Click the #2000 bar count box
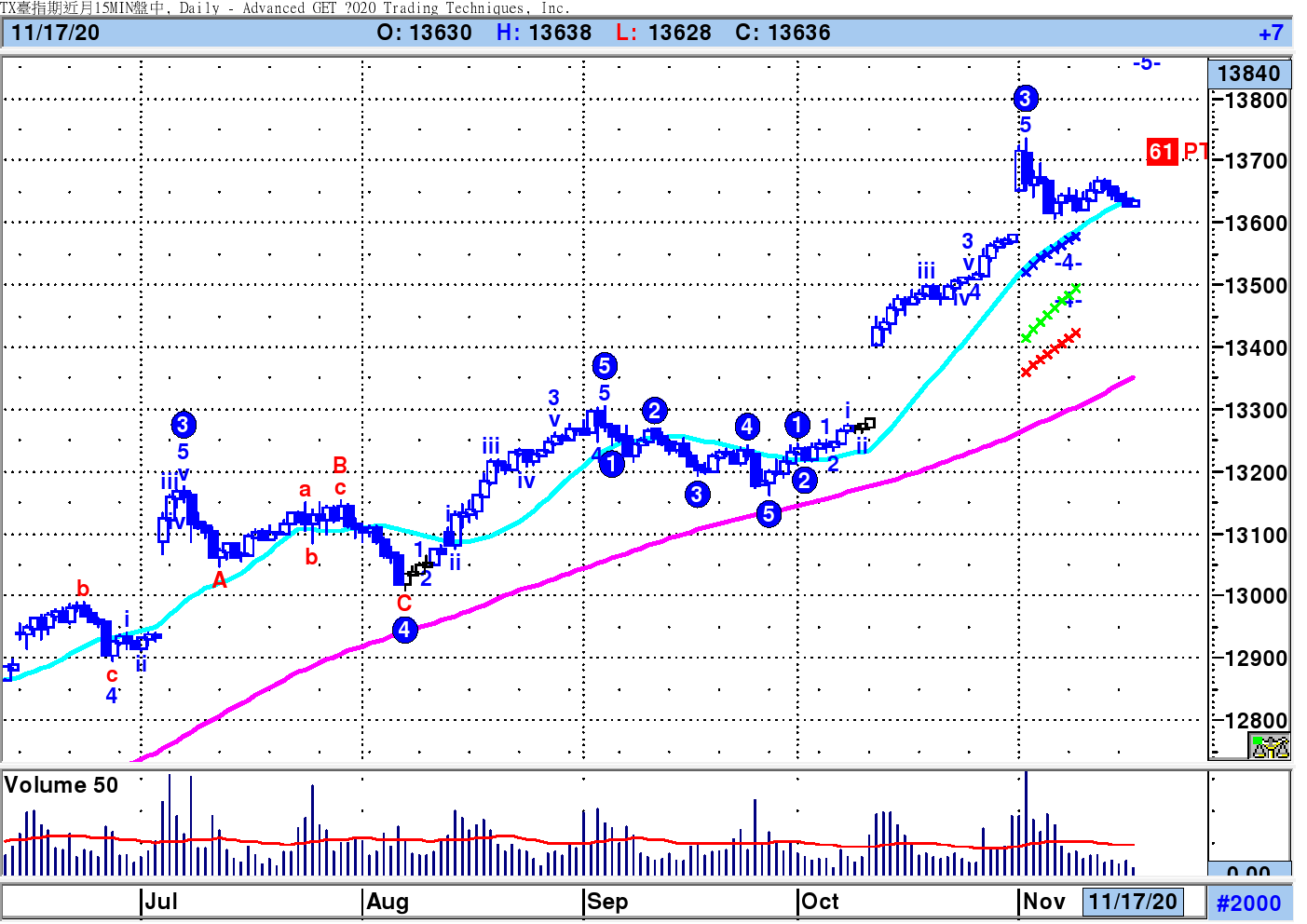The width and height of the screenshot is (1307, 924). point(1248,903)
